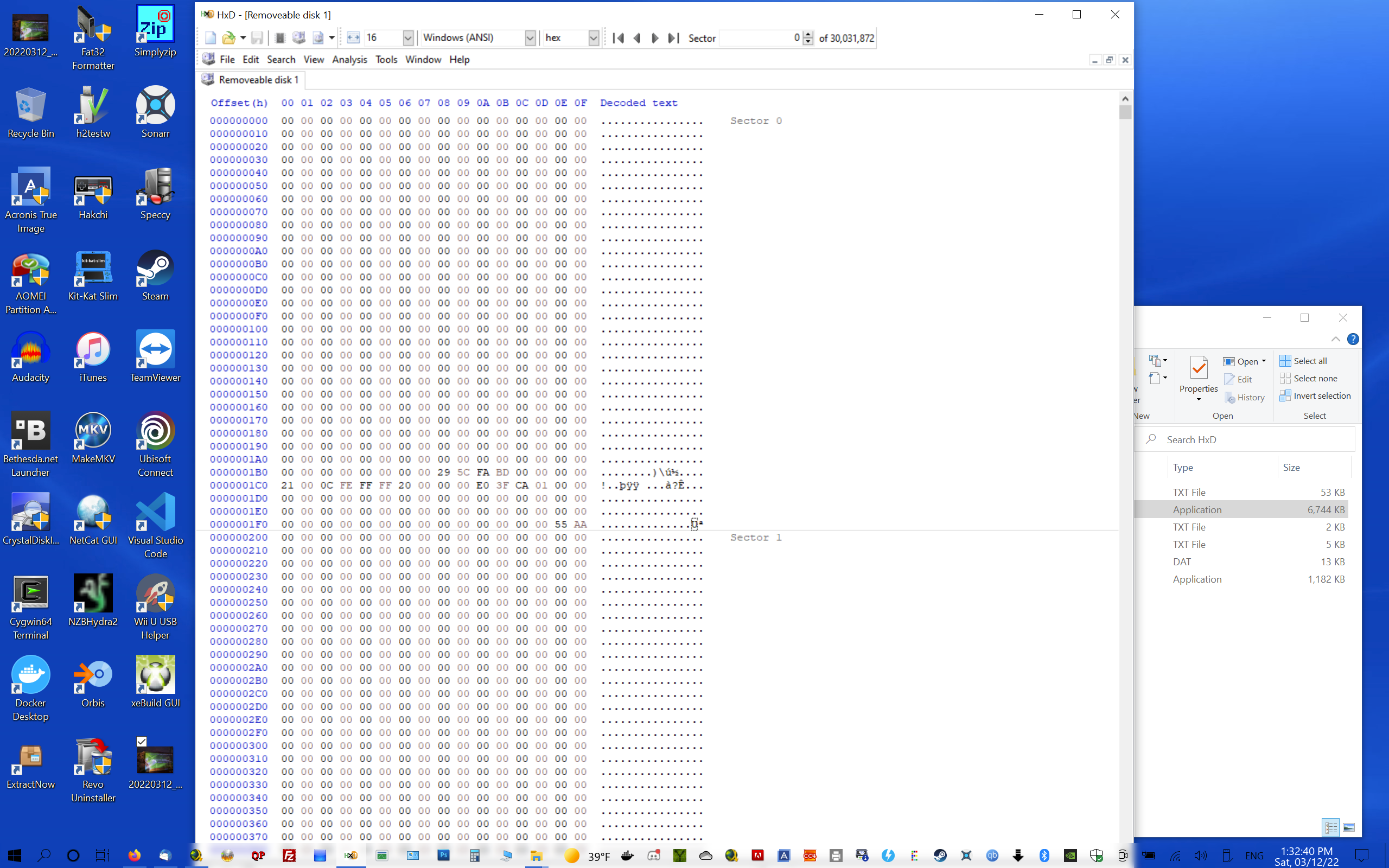The width and height of the screenshot is (1389, 868).
Task: Switch Explorer to details view icon
Action: tap(1330, 827)
